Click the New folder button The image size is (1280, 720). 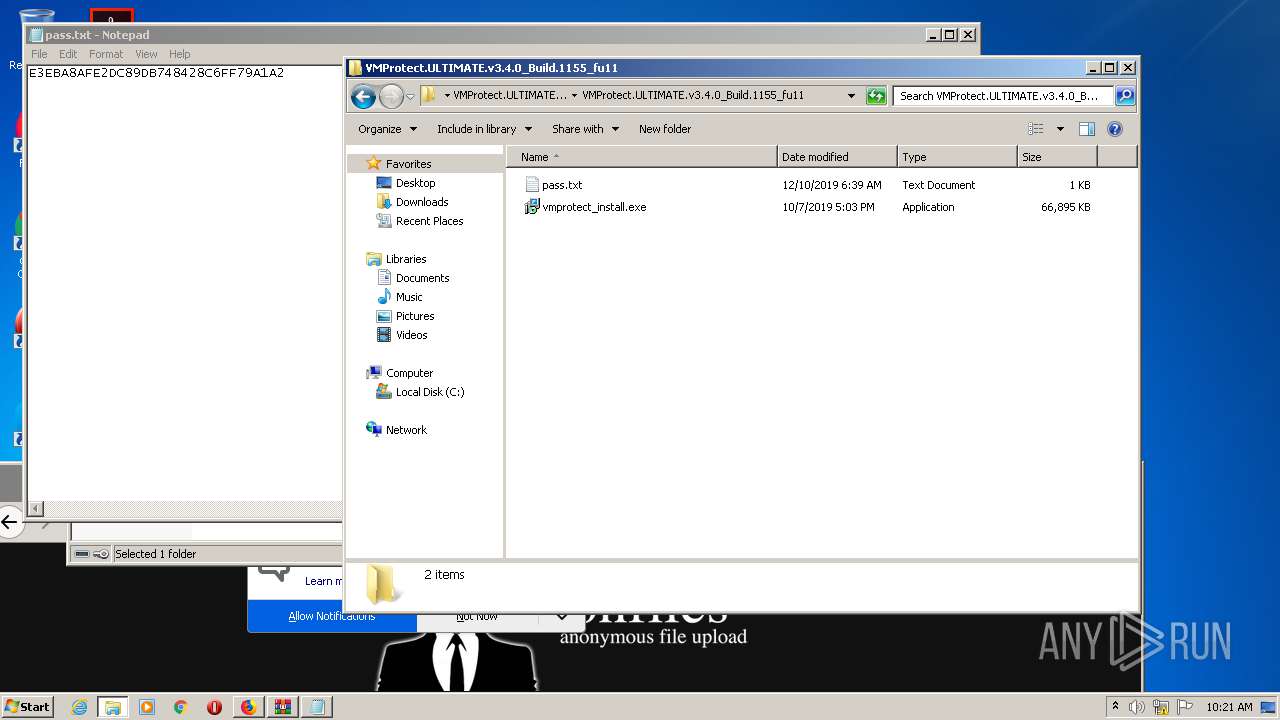pos(665,129)
